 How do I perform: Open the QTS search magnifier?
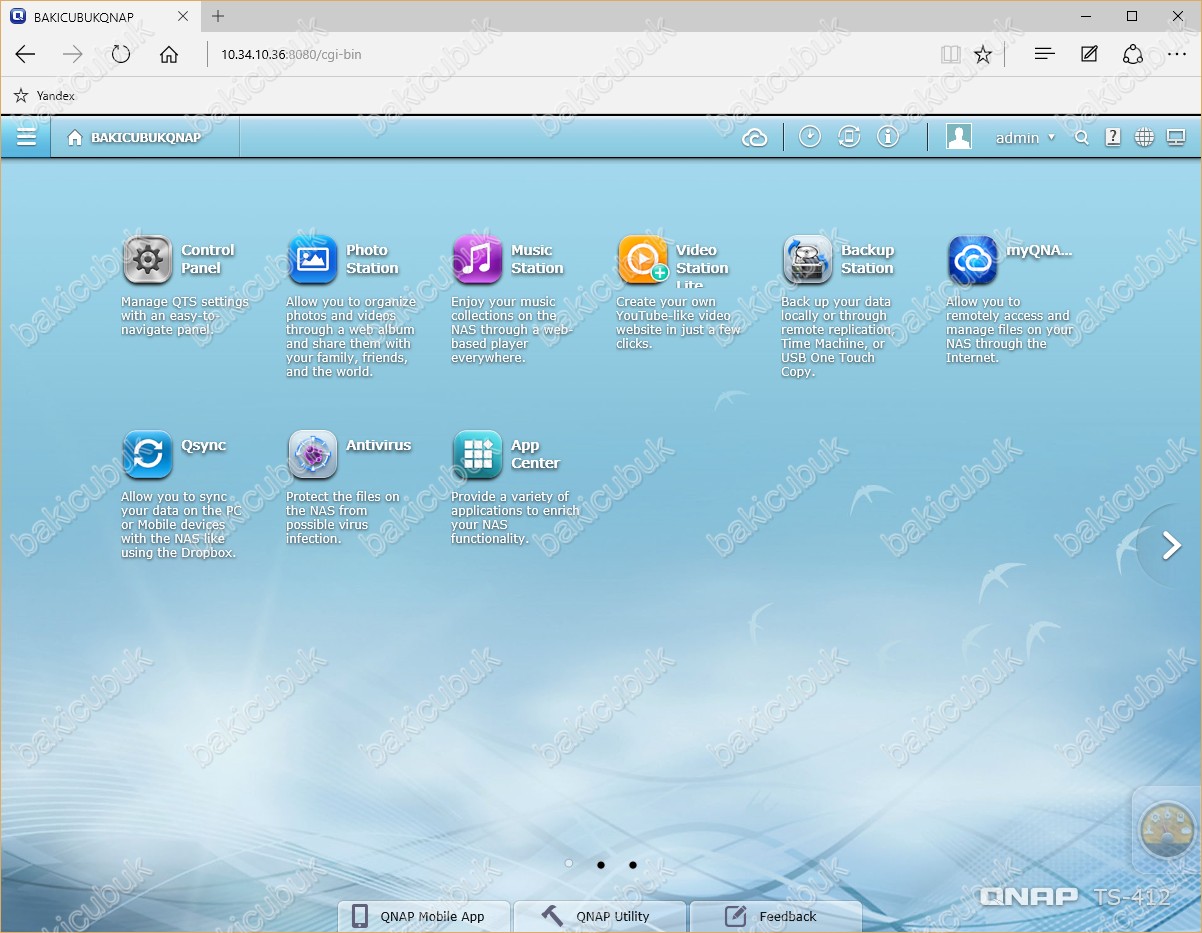pyautogui.click(x=1082, y=138)
